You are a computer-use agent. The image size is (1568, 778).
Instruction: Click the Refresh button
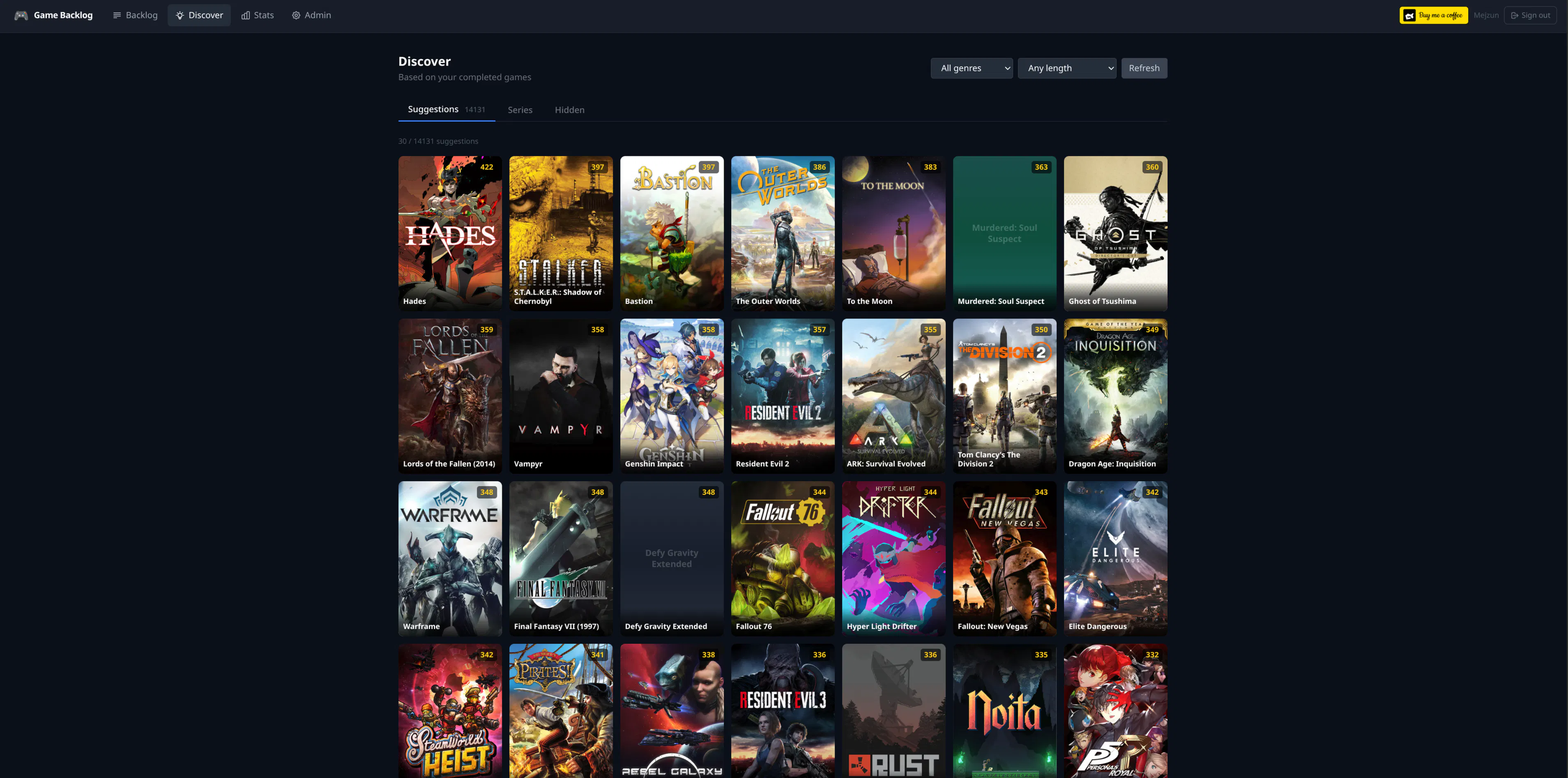pos(1144,68)
